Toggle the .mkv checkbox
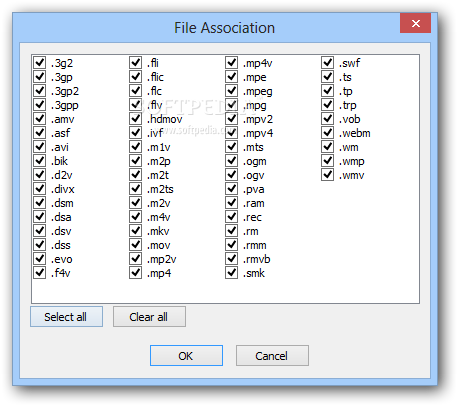The height and width of the screenshot is (406, 458). [136, 231]
